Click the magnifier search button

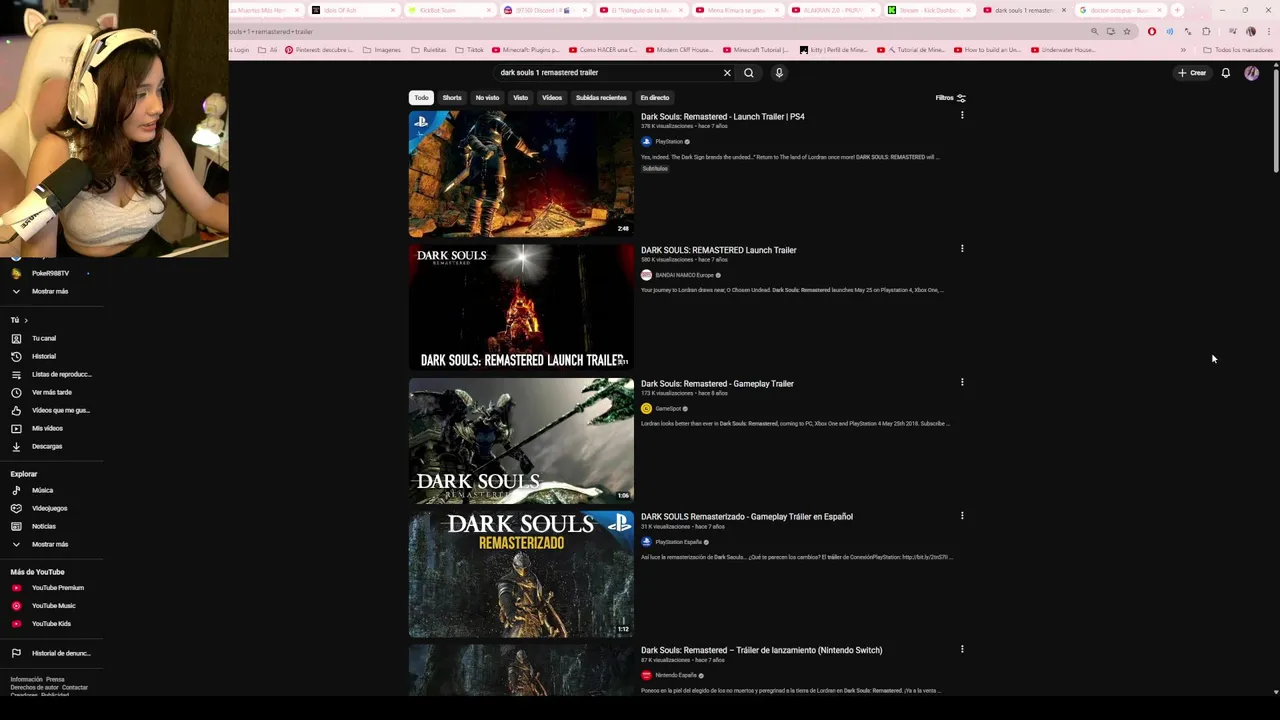click(749, 73)
